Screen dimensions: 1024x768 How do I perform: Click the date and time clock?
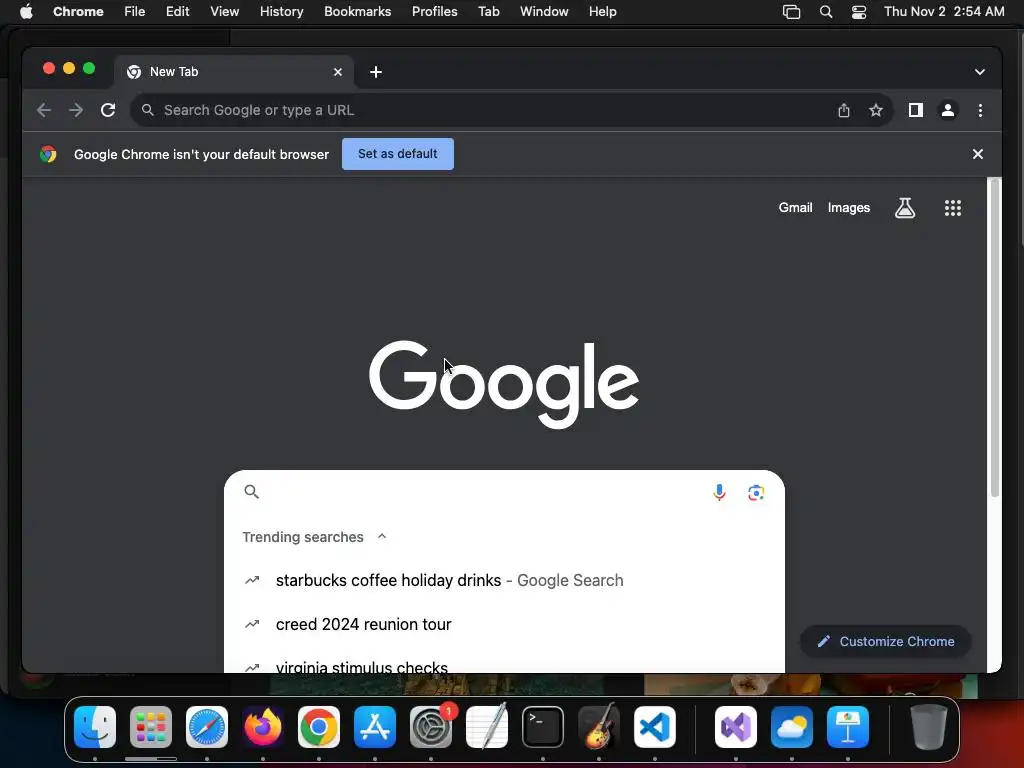(x=944, y=12)
